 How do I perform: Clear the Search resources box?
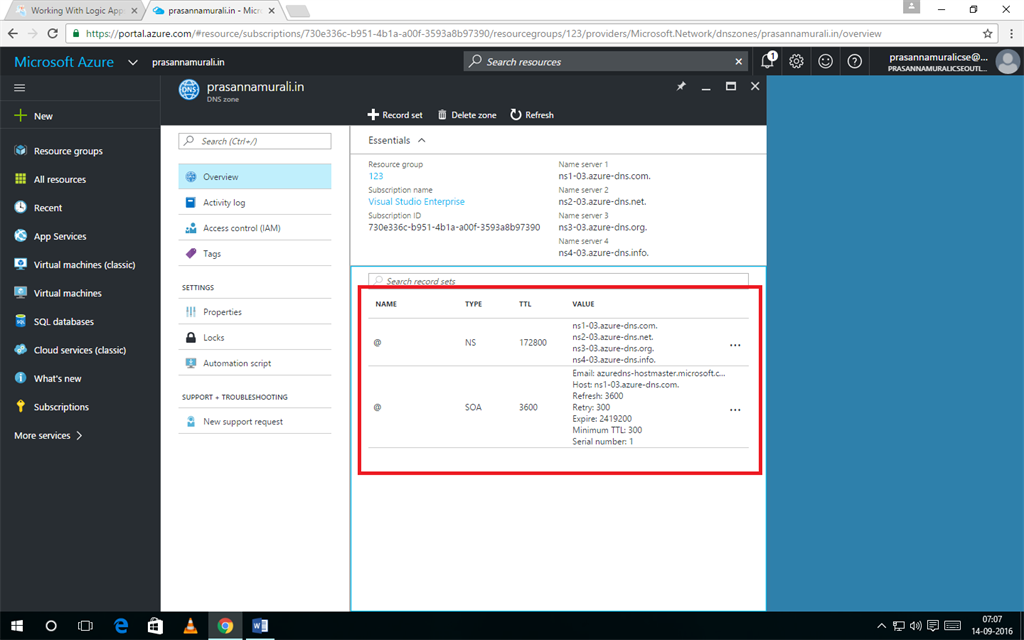pos(739,61)
